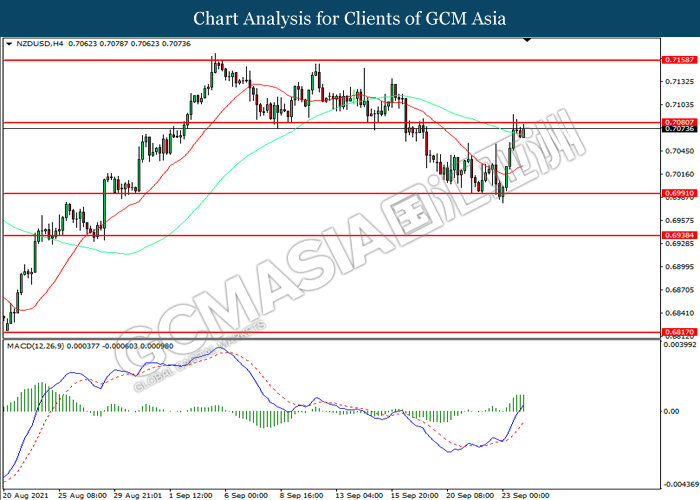This screenshot has height=500, width=700.
Task: Click the 20 Aug 2021 date label
Action: point(24,496)
